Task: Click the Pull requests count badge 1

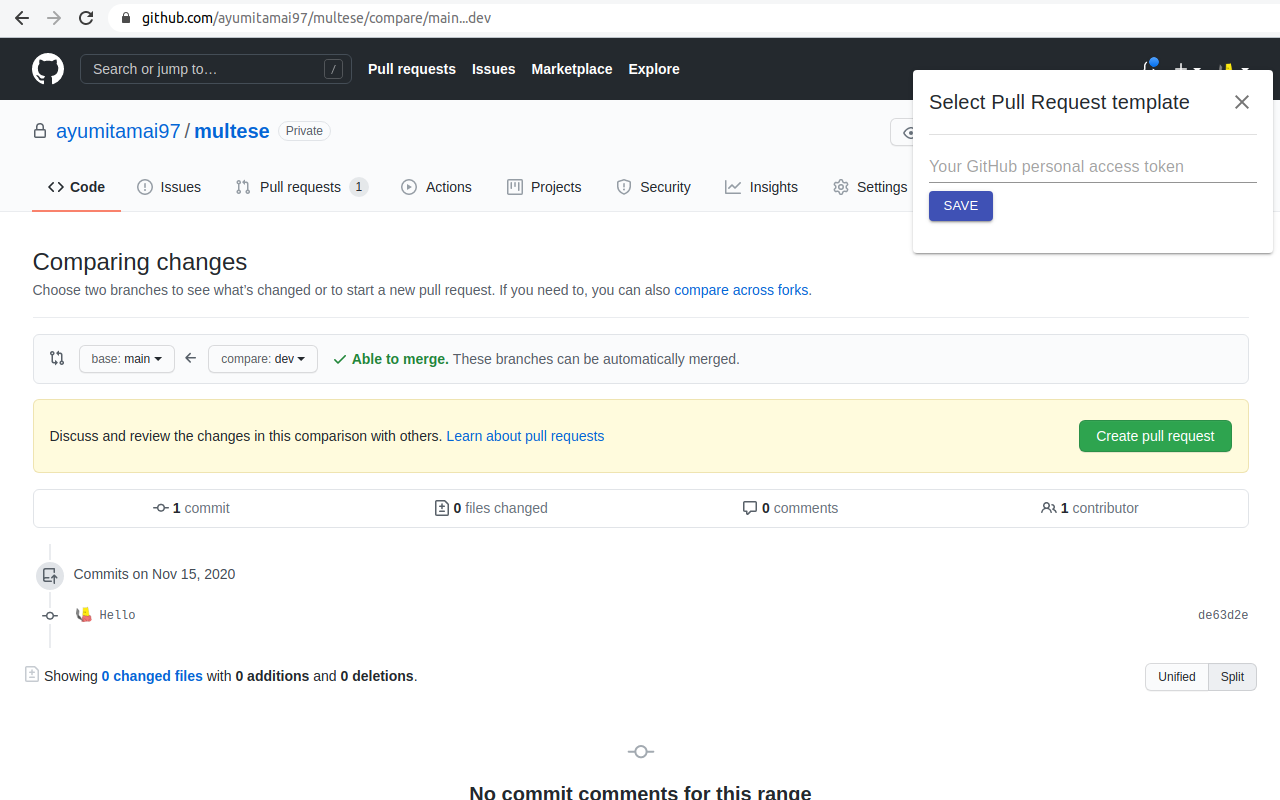Action: [359, 187]
